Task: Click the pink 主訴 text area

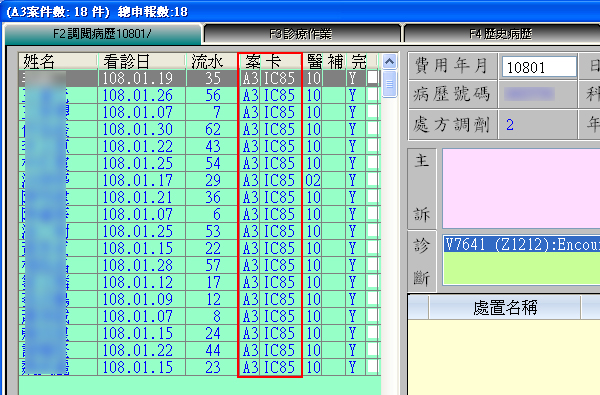Action: [521, 188]
